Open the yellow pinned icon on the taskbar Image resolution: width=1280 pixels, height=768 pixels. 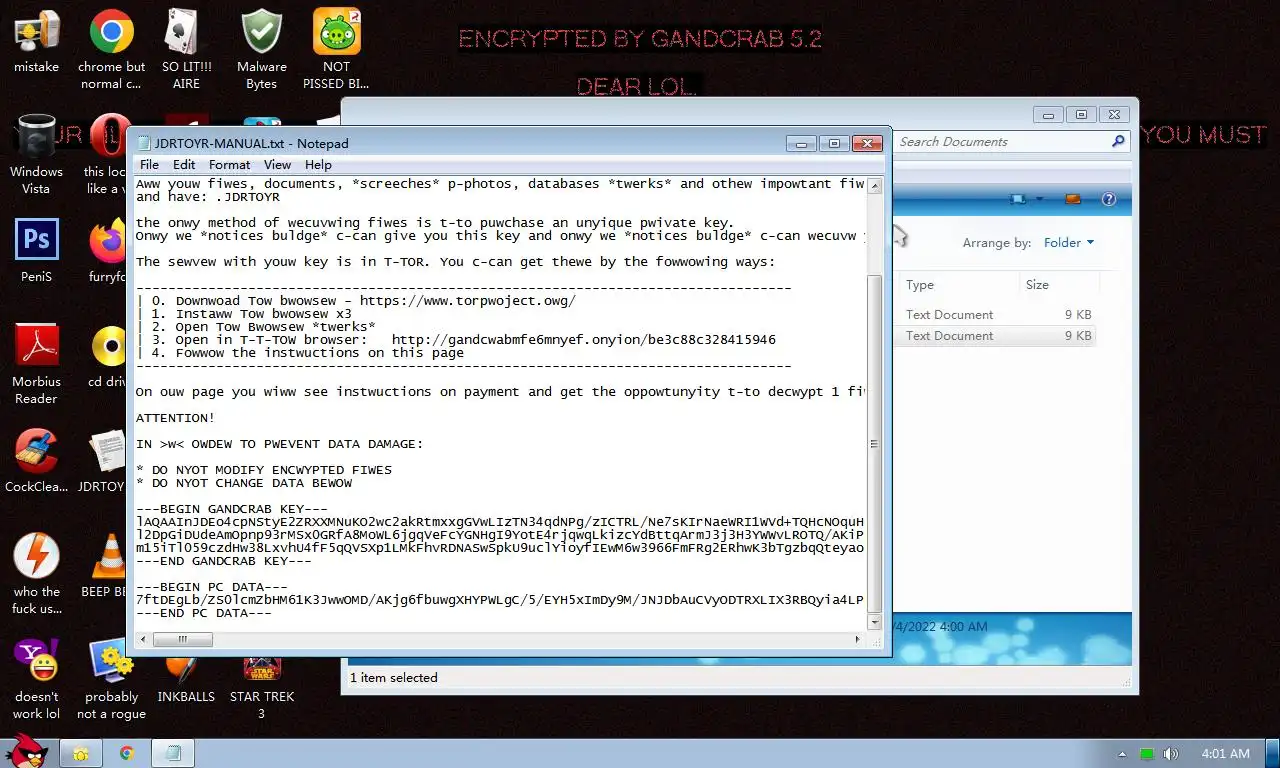81,753
